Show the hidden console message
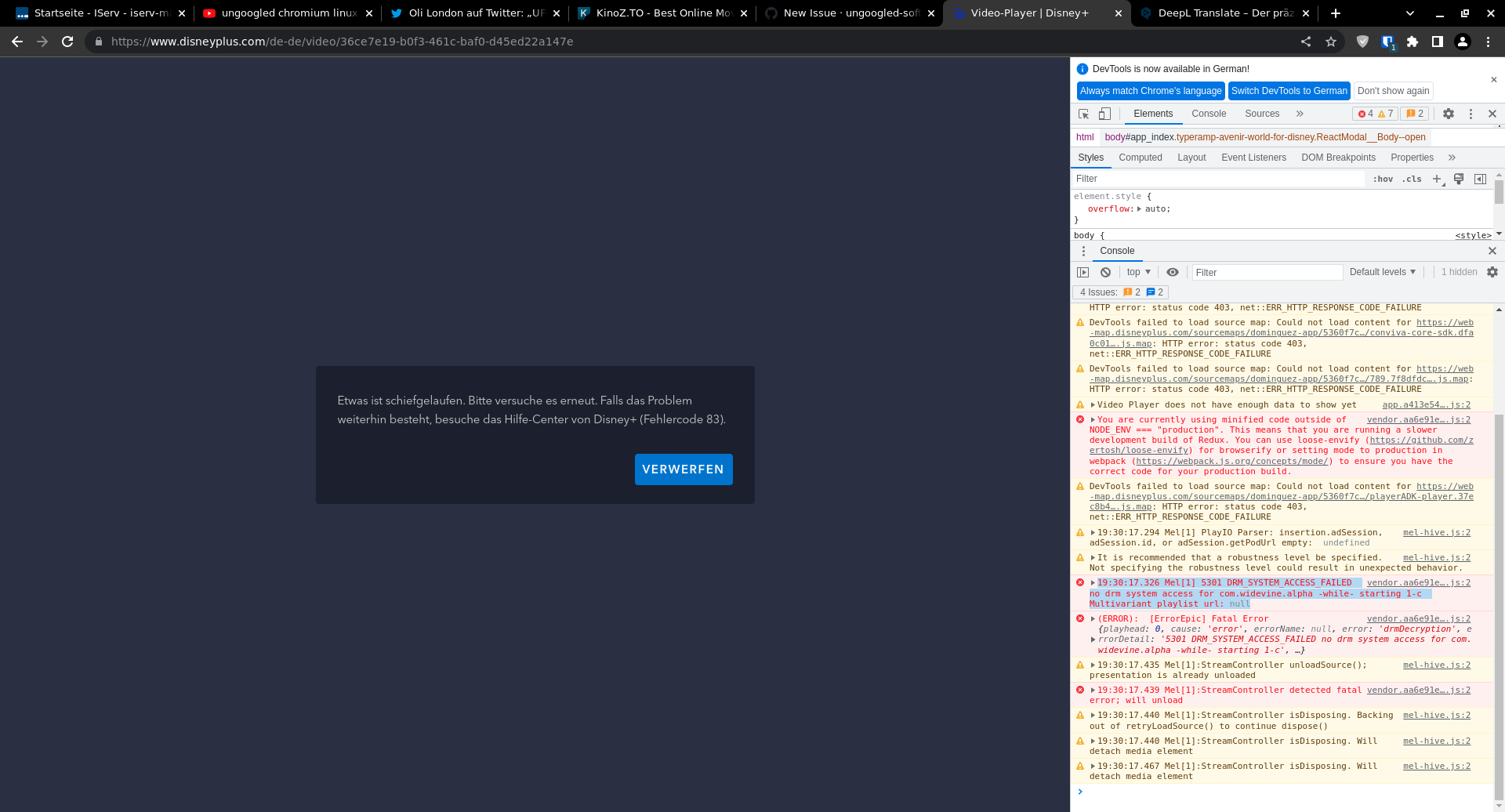Viewport: 1505px width, 812px height. coord(1459,272)
